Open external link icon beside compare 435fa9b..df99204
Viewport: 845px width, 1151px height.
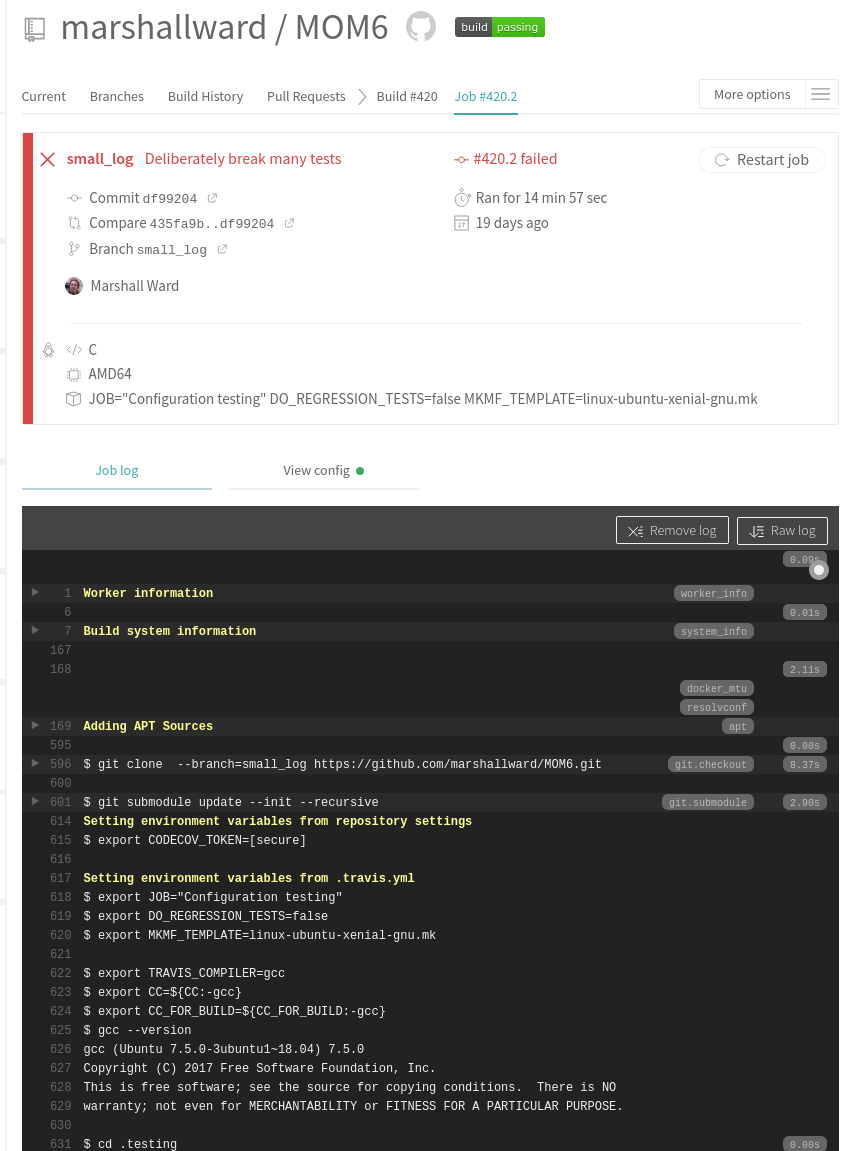[289, 223]
